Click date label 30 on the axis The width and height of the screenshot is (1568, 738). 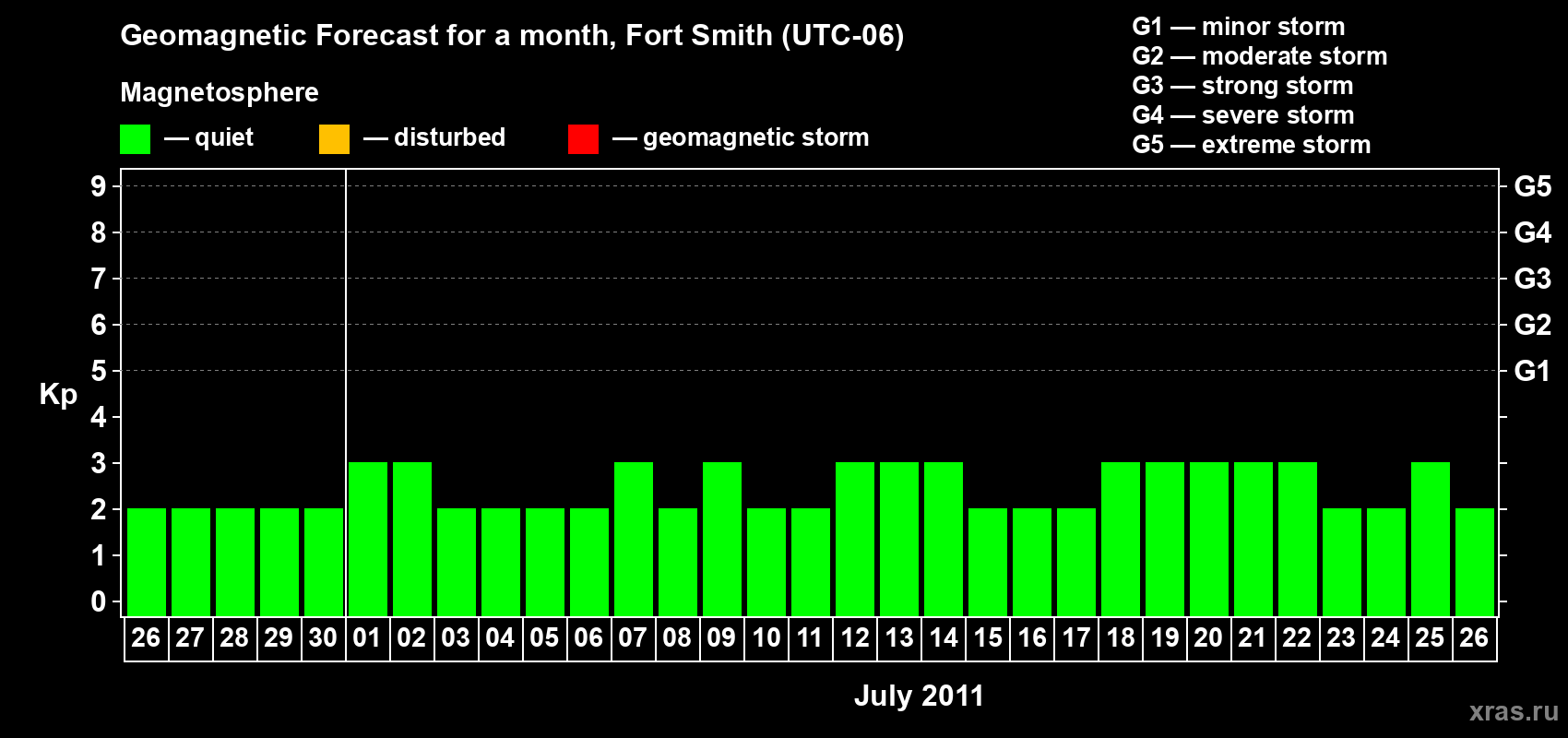323,638
